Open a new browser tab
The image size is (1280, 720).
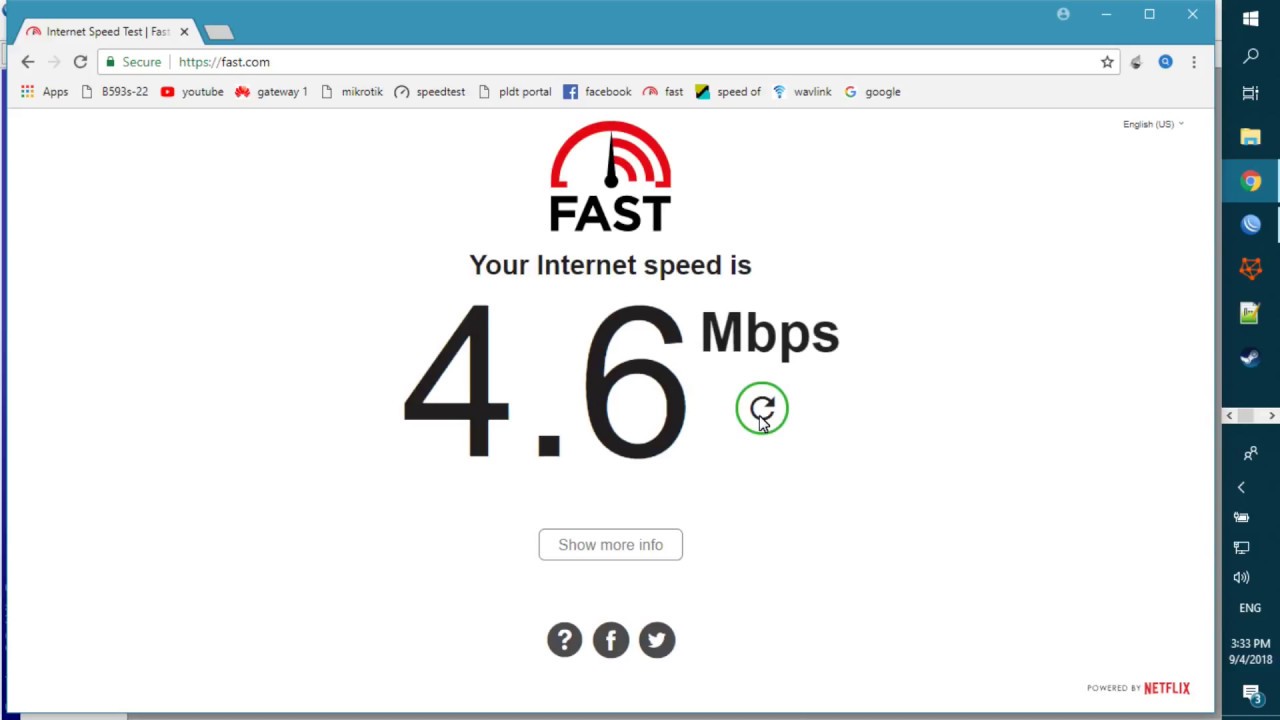[x=219, y=32]
